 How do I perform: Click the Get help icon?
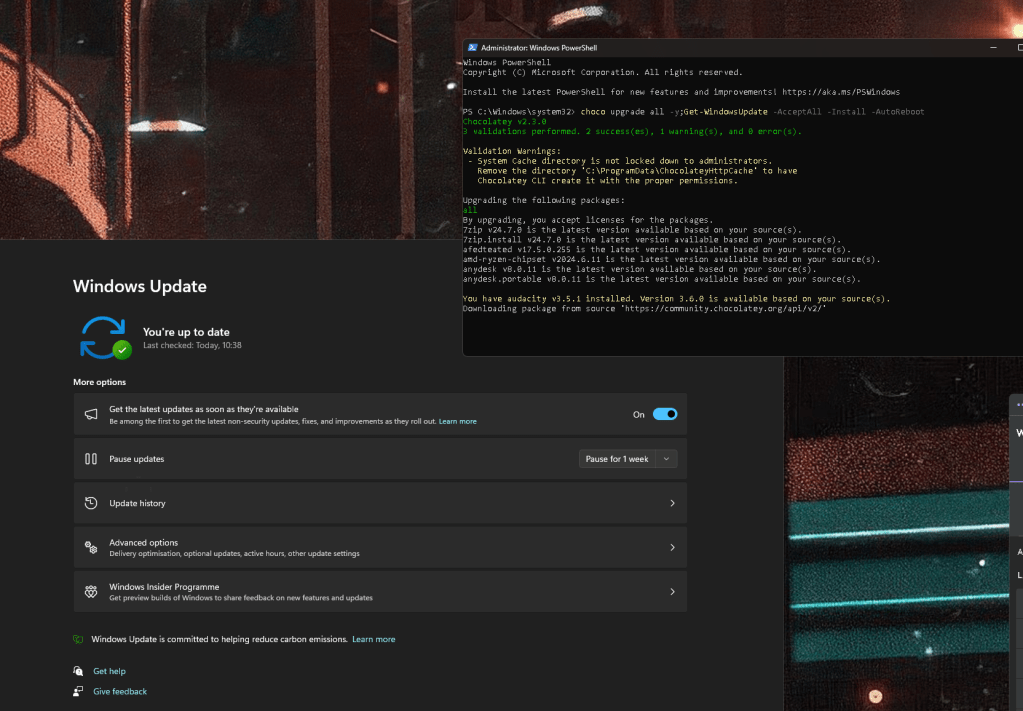tap(78, 671)
